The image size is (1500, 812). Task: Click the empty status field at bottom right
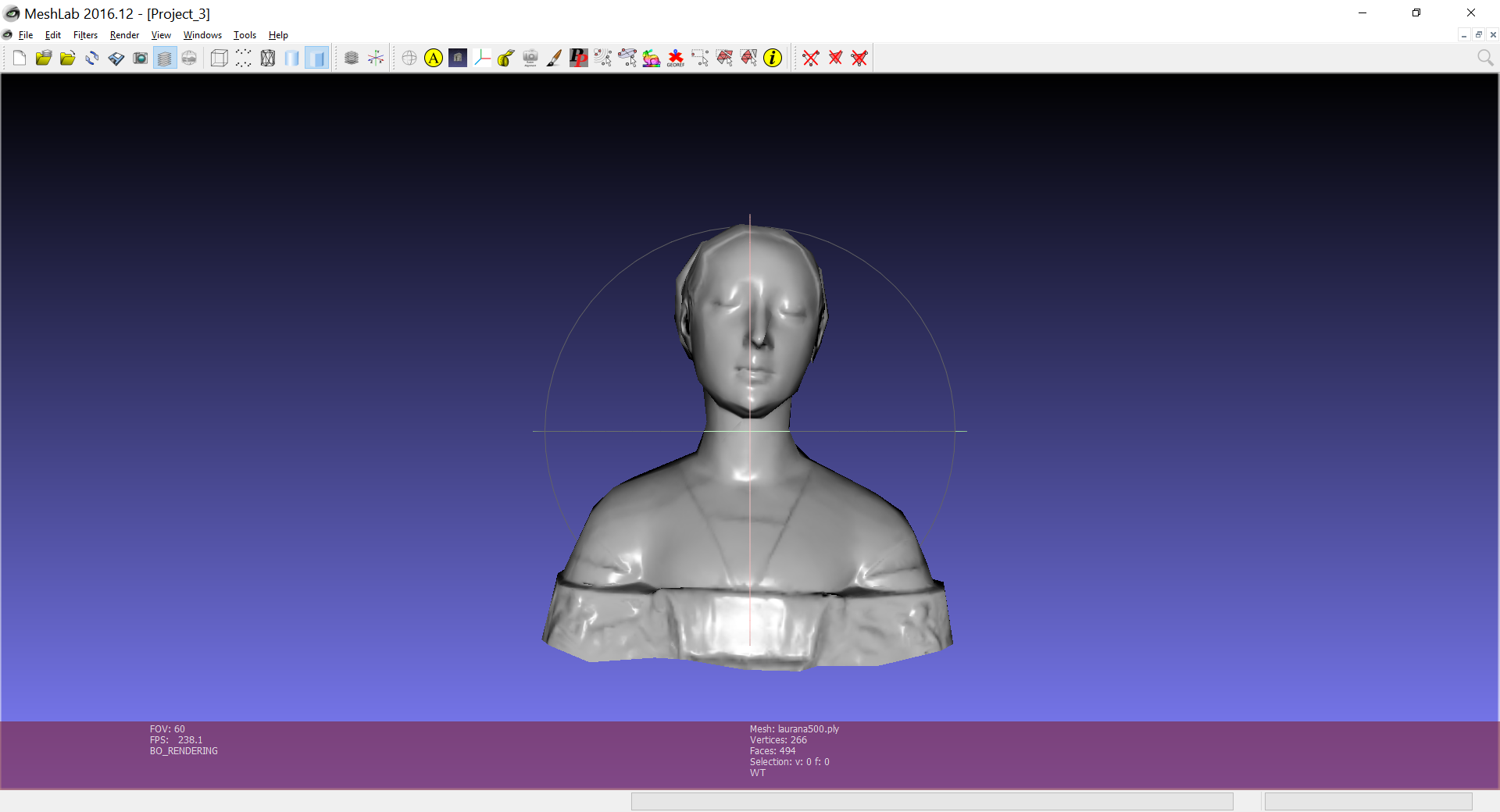(x=1368, y=801)
